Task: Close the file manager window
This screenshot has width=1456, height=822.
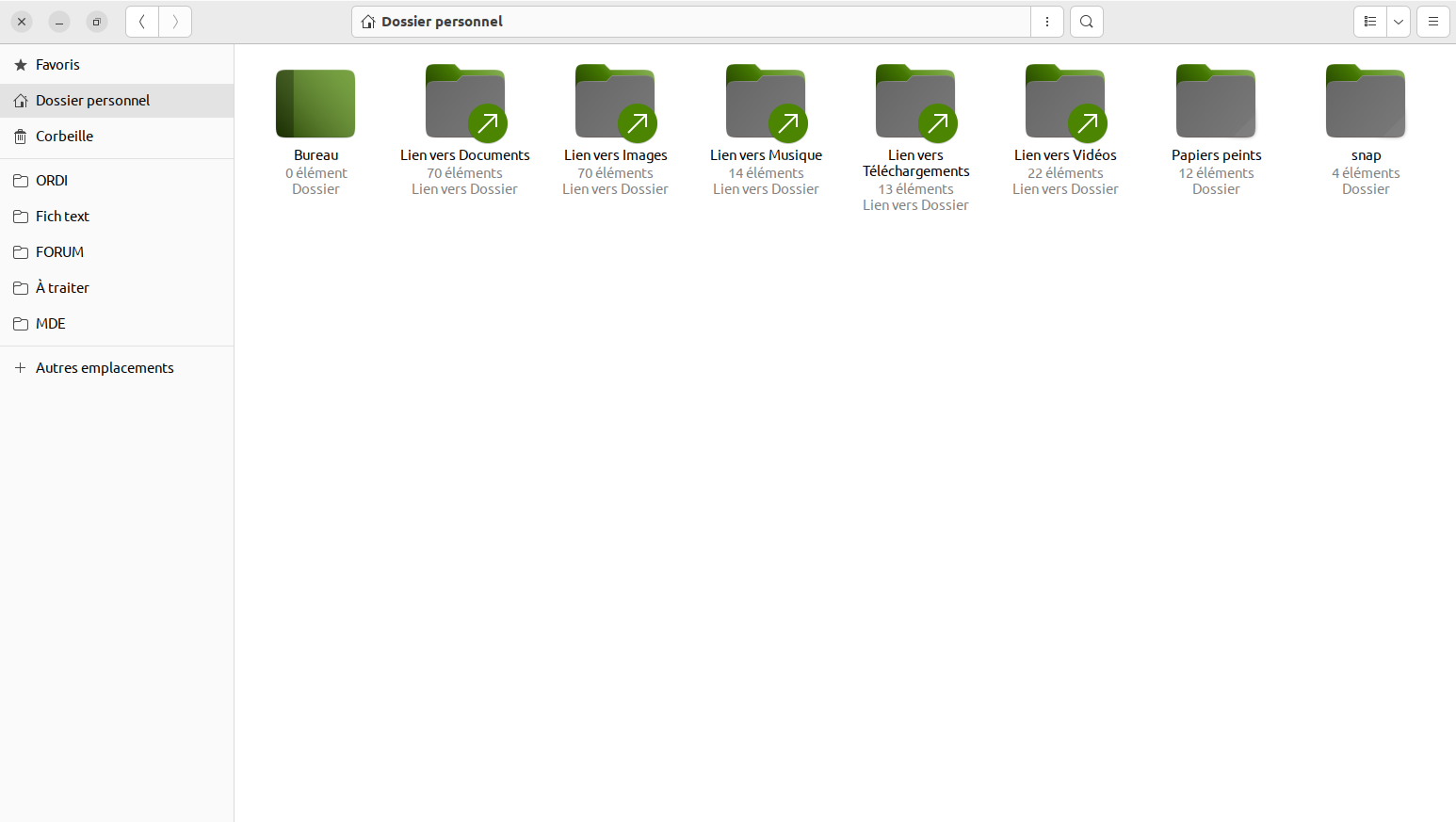Action: 22,22
